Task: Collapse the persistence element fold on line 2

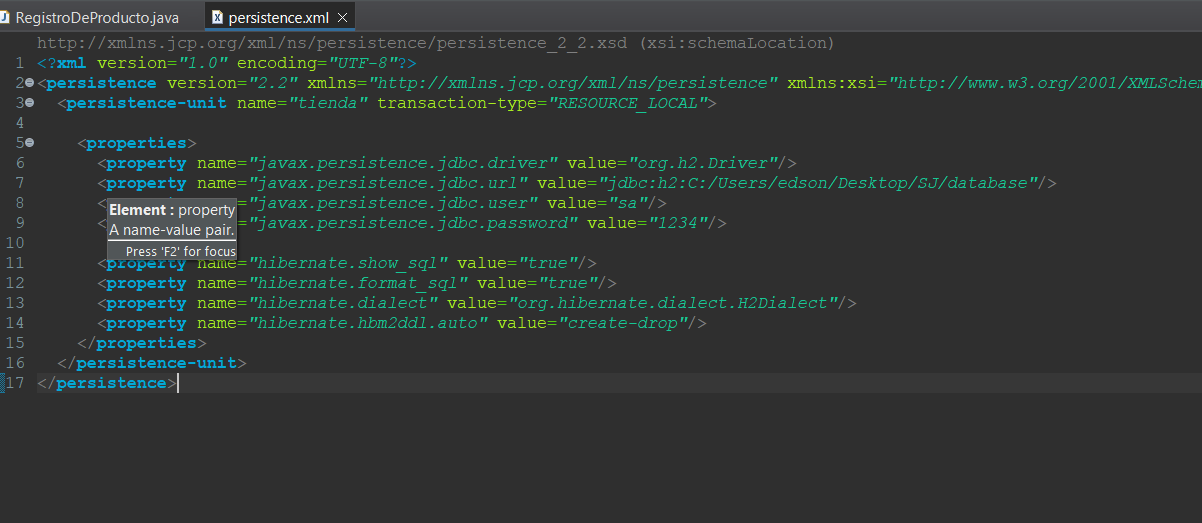Action: coord(29,83)
